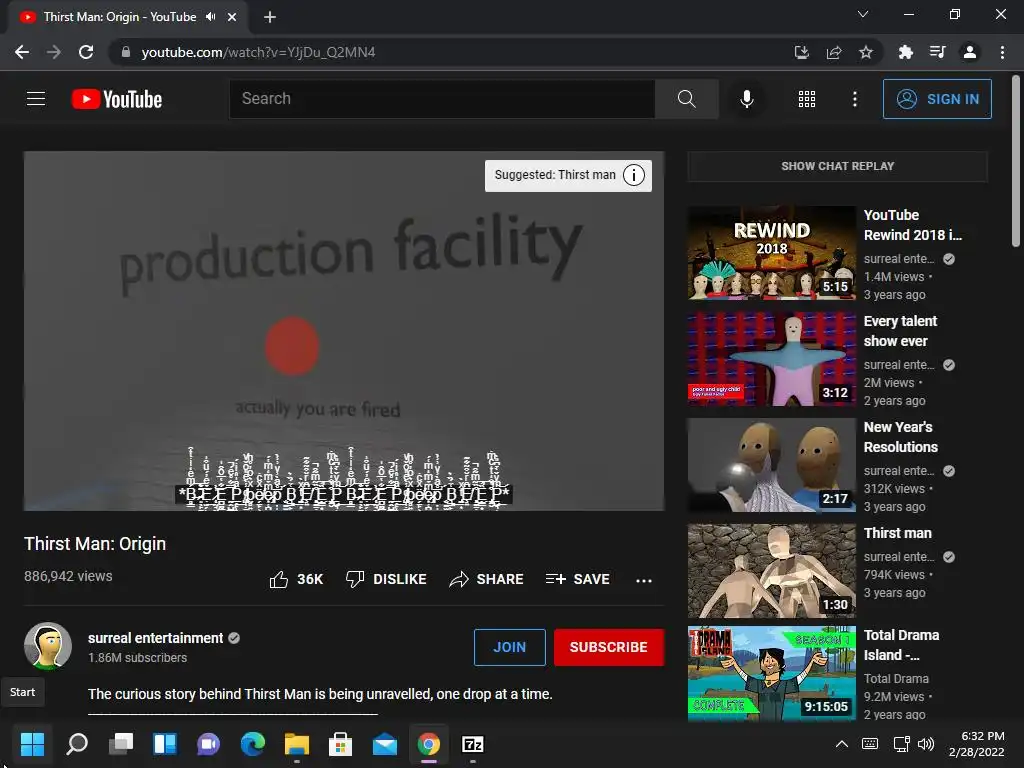
Task: Close the Thirst Man: Origin tab
Action: [x=232, y=17]
